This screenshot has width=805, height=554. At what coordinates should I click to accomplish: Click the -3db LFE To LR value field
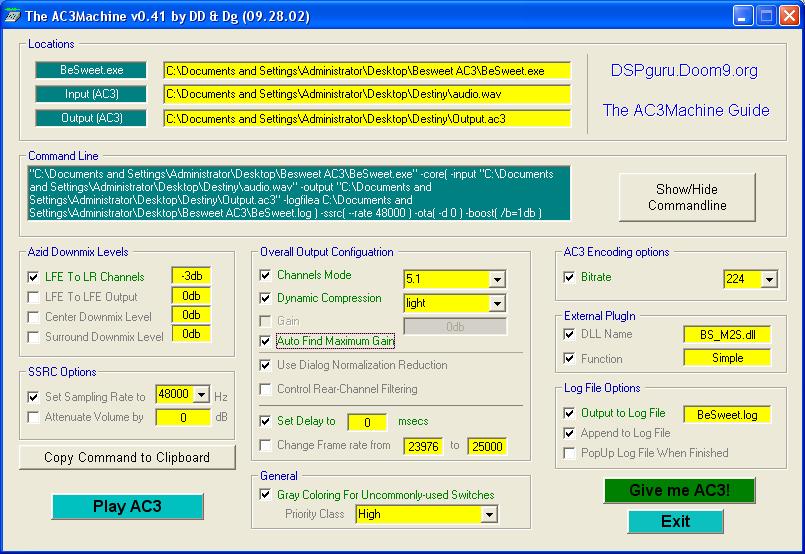[x=191, y=276]
